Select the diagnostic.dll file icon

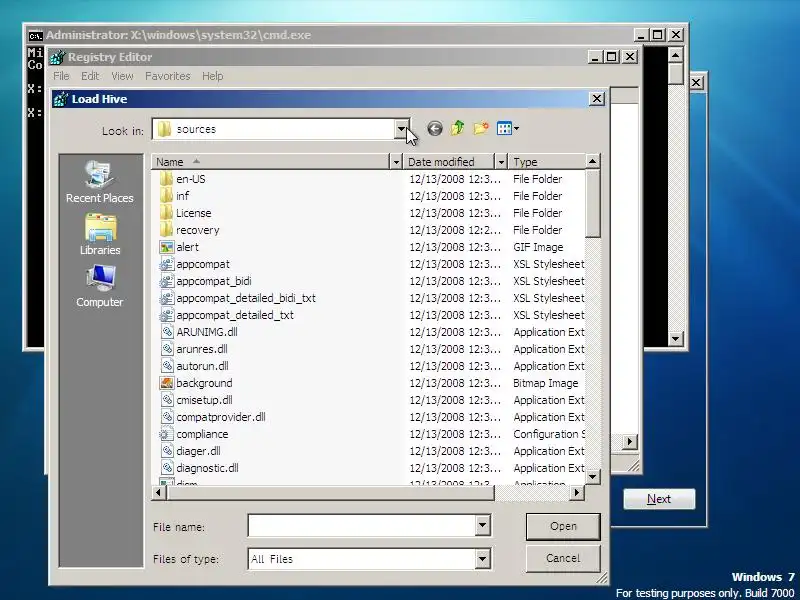click(167, 468)
